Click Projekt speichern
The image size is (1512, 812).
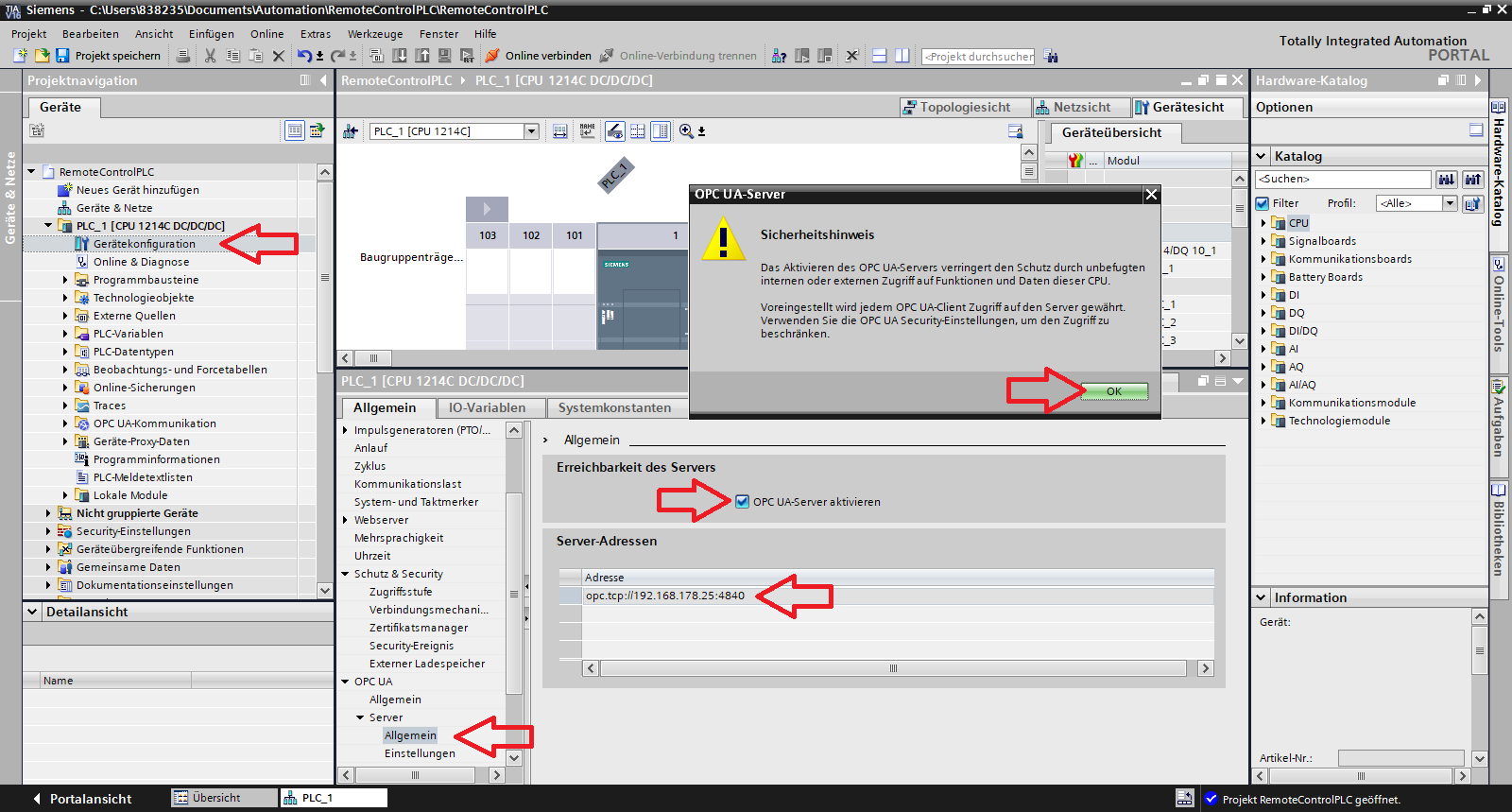[x=108, y=56]
